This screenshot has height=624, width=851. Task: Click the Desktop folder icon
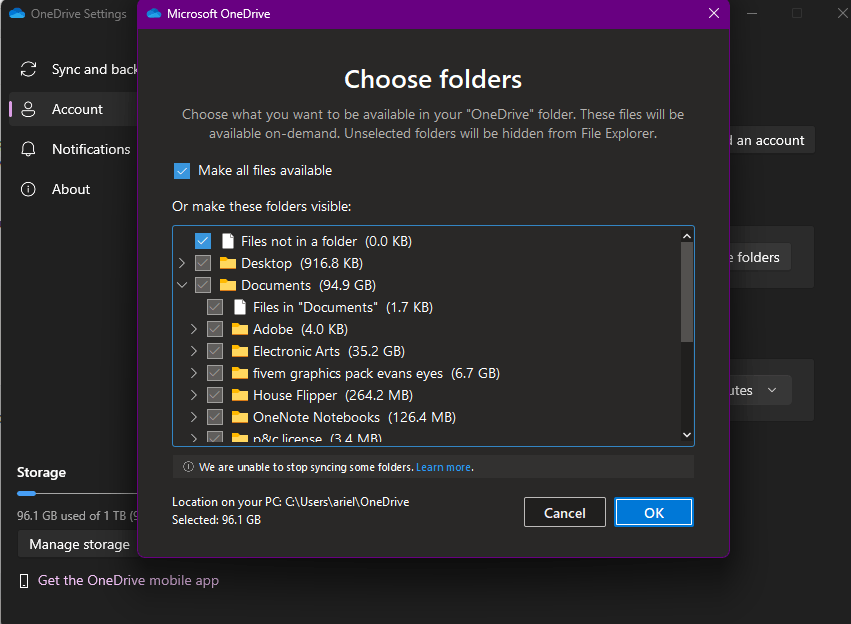tap(227, 263)
